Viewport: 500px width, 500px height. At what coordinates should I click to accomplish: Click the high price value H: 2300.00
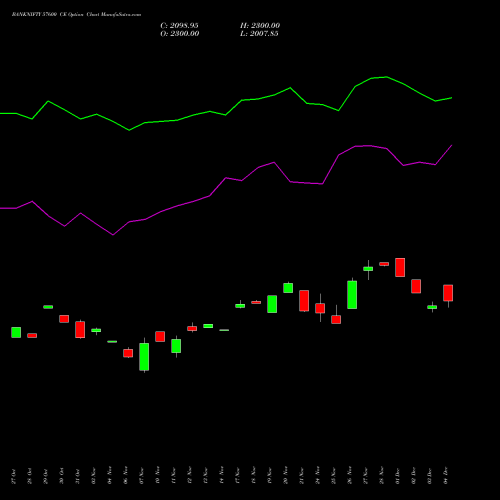point(260,26)
